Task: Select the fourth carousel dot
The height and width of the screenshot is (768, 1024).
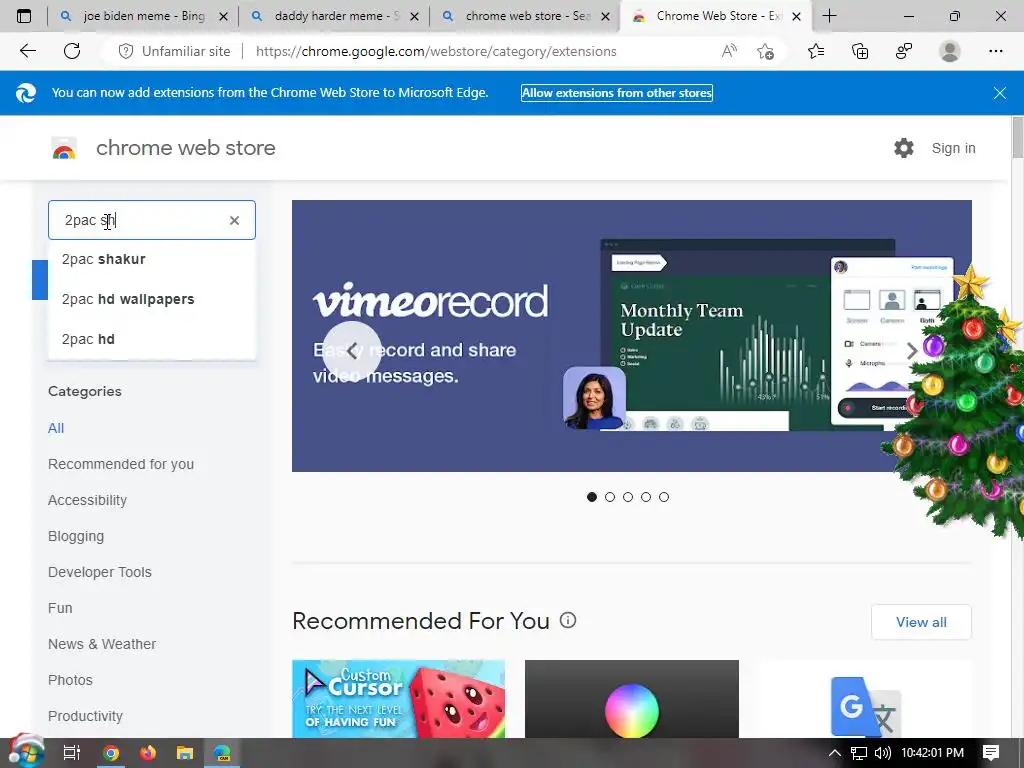Action: pyautogui.click(x=646, y=497)
